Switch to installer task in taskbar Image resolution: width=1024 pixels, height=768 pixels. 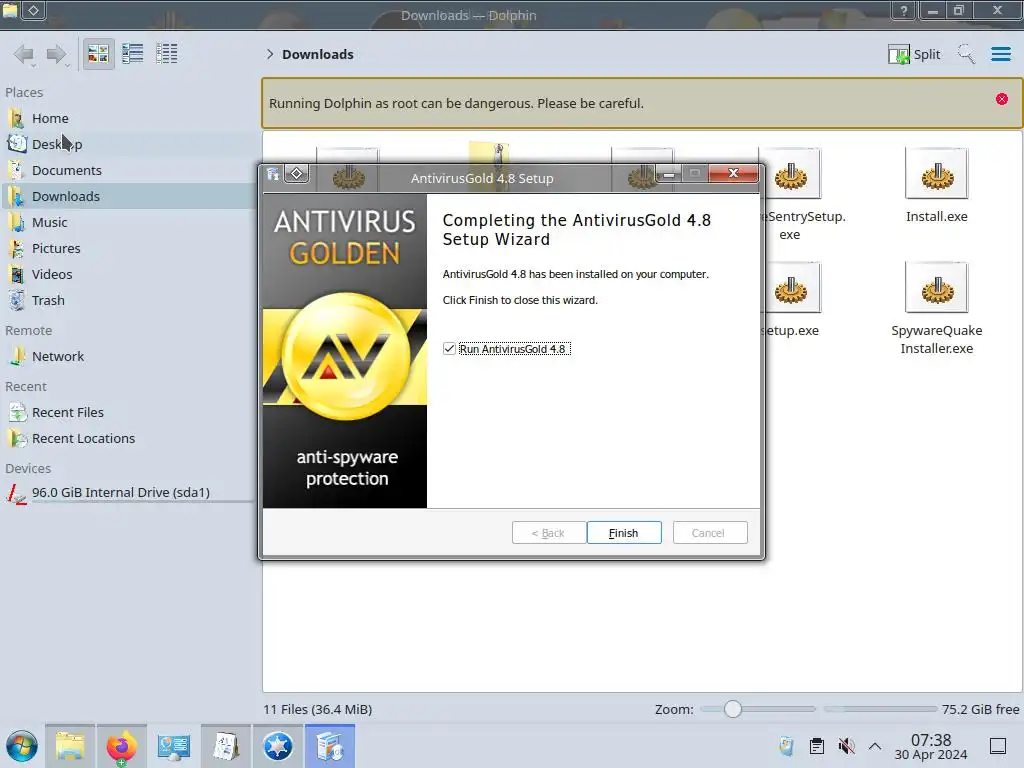[x=330, y=746]
